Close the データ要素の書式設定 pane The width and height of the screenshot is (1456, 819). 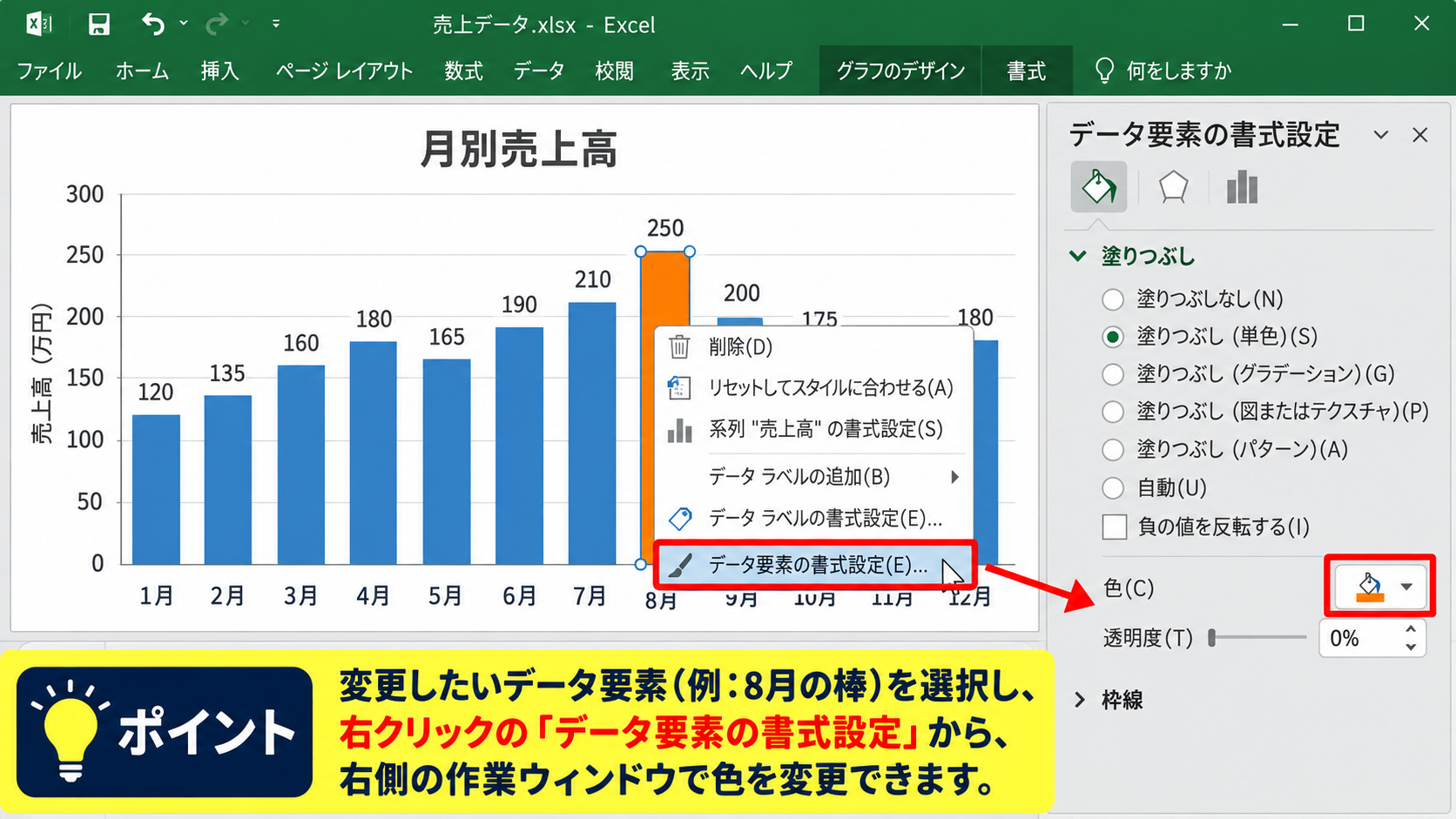tap(1420, 135)
